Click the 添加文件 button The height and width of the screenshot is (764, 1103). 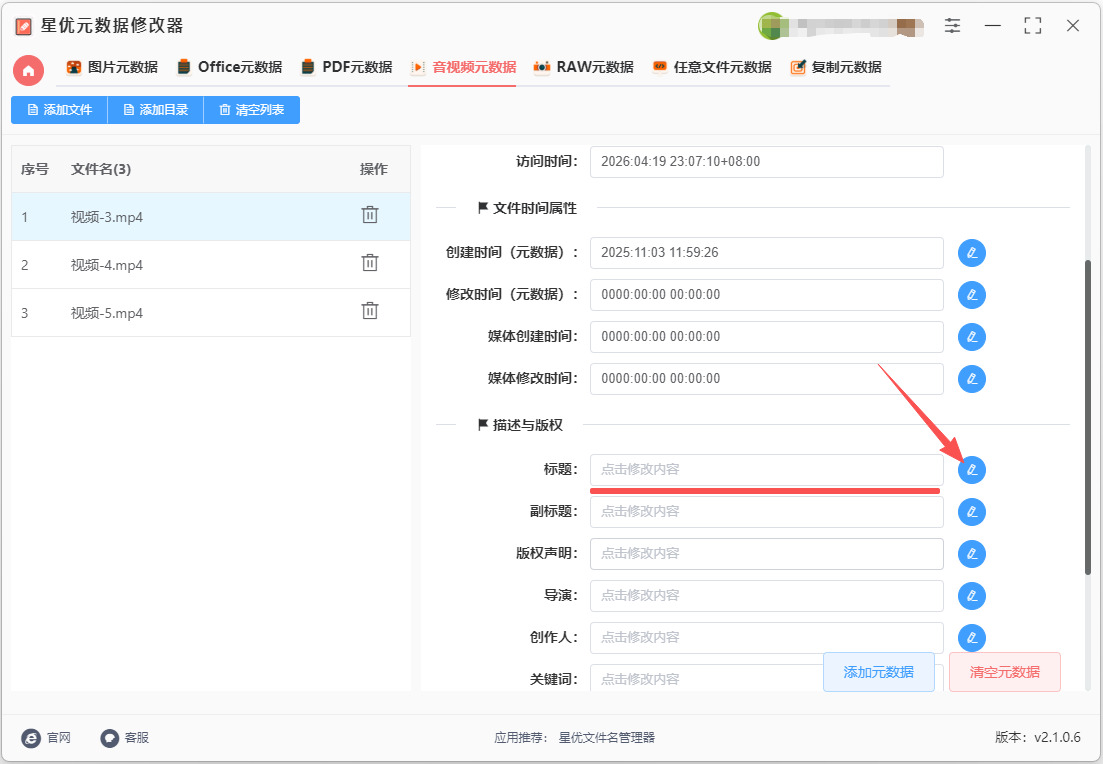(59, 110)
